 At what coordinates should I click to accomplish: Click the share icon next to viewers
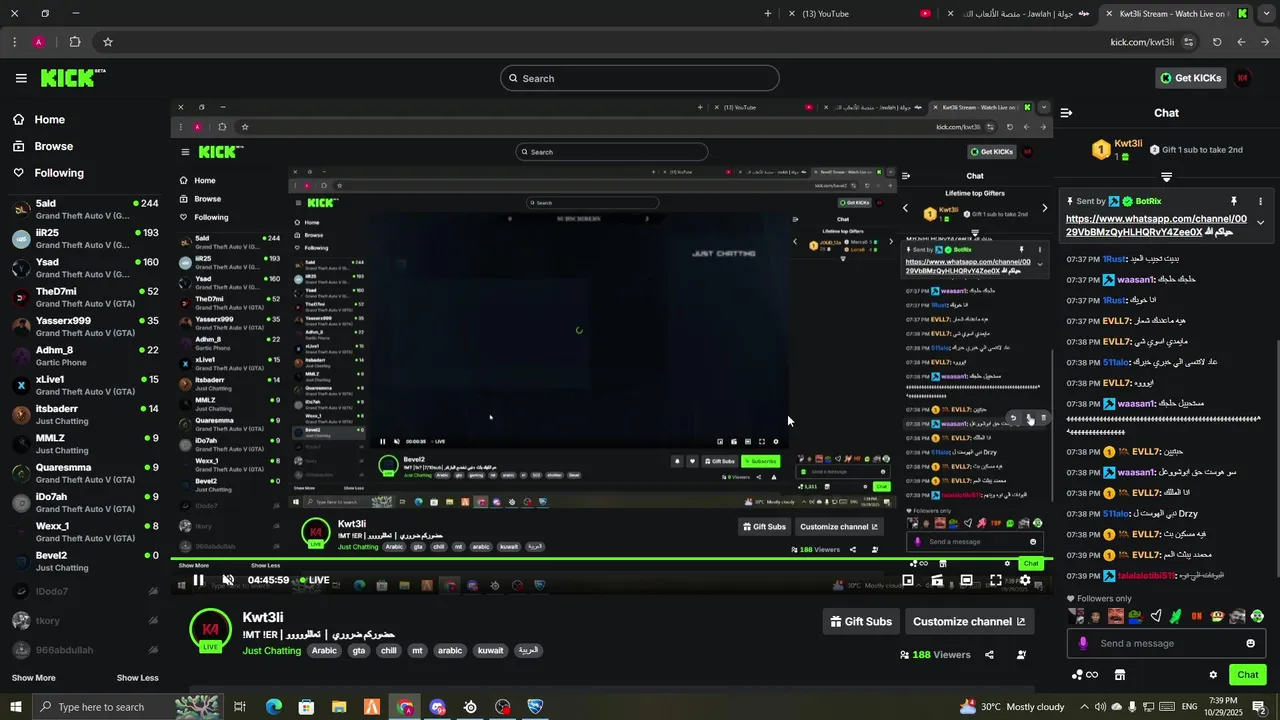point(989,655)
